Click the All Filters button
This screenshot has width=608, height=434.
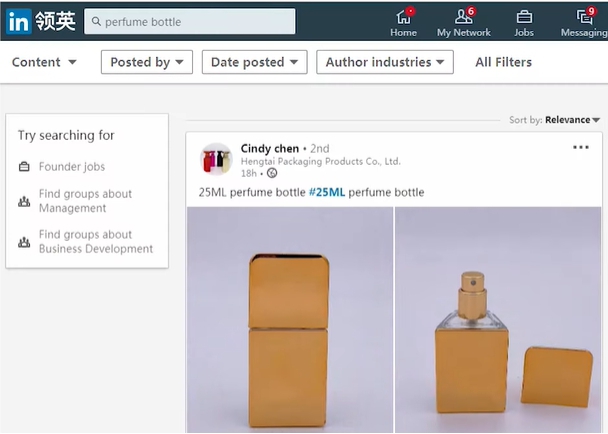tap(503, 62)
